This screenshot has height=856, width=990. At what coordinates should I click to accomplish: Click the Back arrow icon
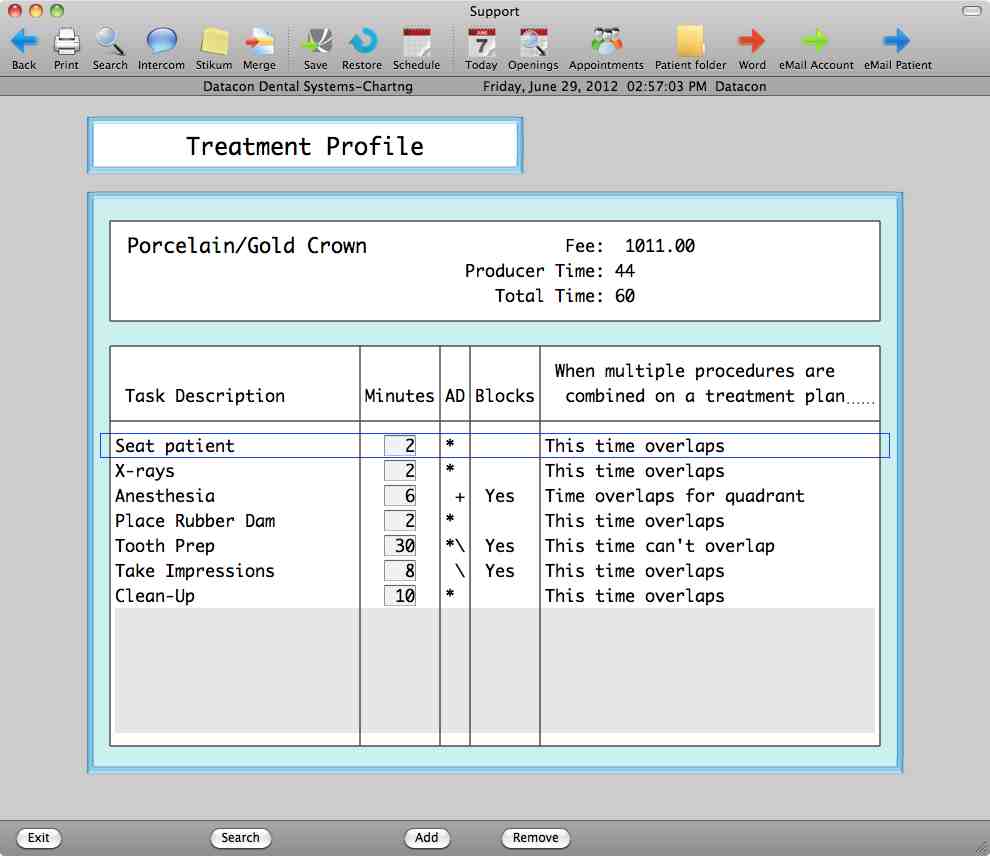click(24, 41)
